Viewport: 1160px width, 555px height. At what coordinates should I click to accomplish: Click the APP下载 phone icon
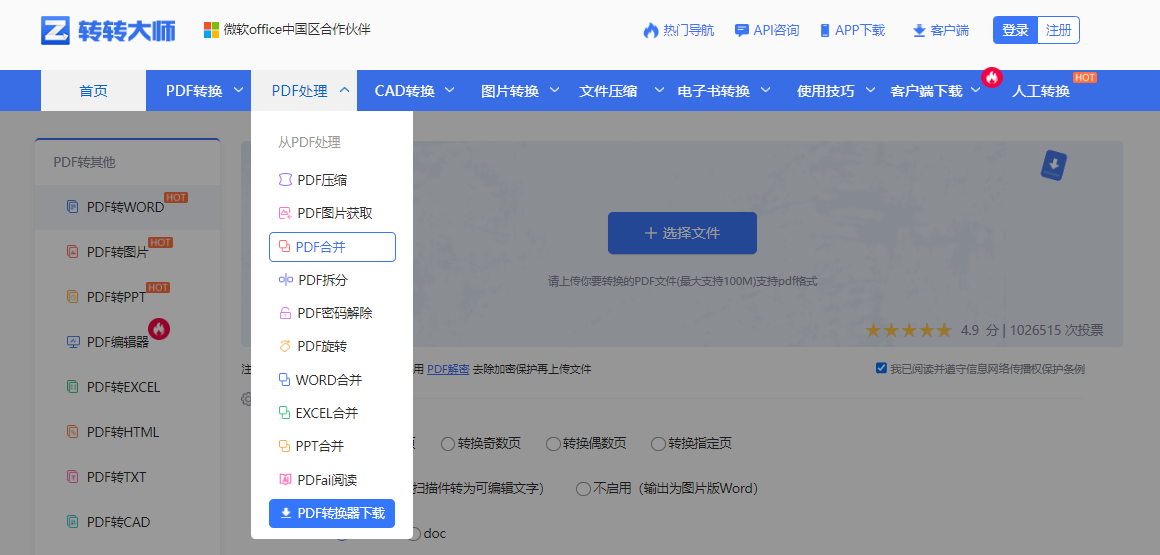coord(825,30)
